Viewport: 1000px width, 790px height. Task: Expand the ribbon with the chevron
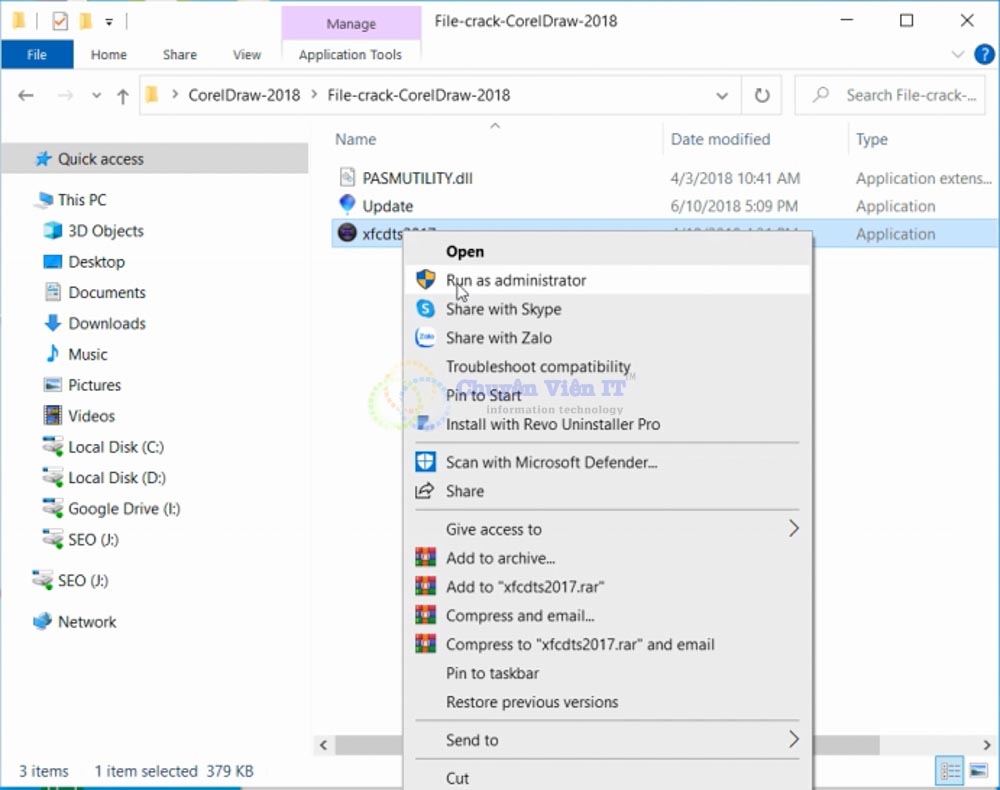point(957,54)
